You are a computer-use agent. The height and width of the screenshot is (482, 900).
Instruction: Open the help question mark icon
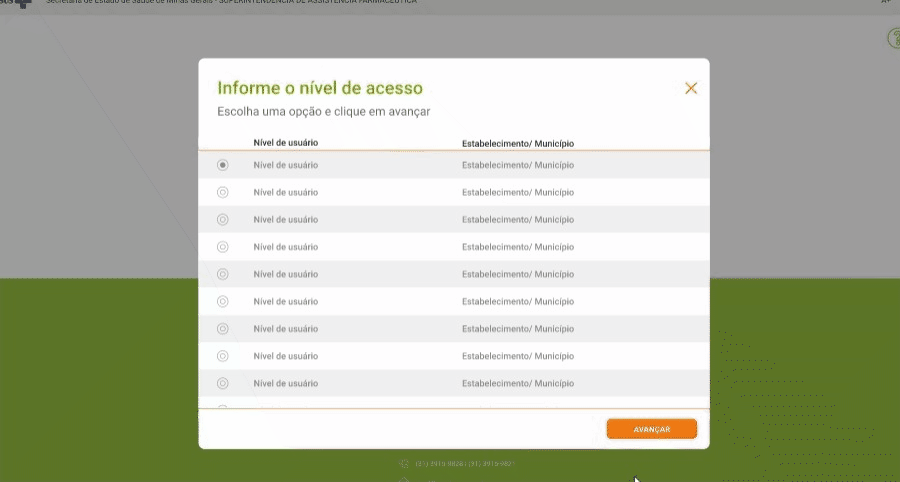[x=894, y=38]
